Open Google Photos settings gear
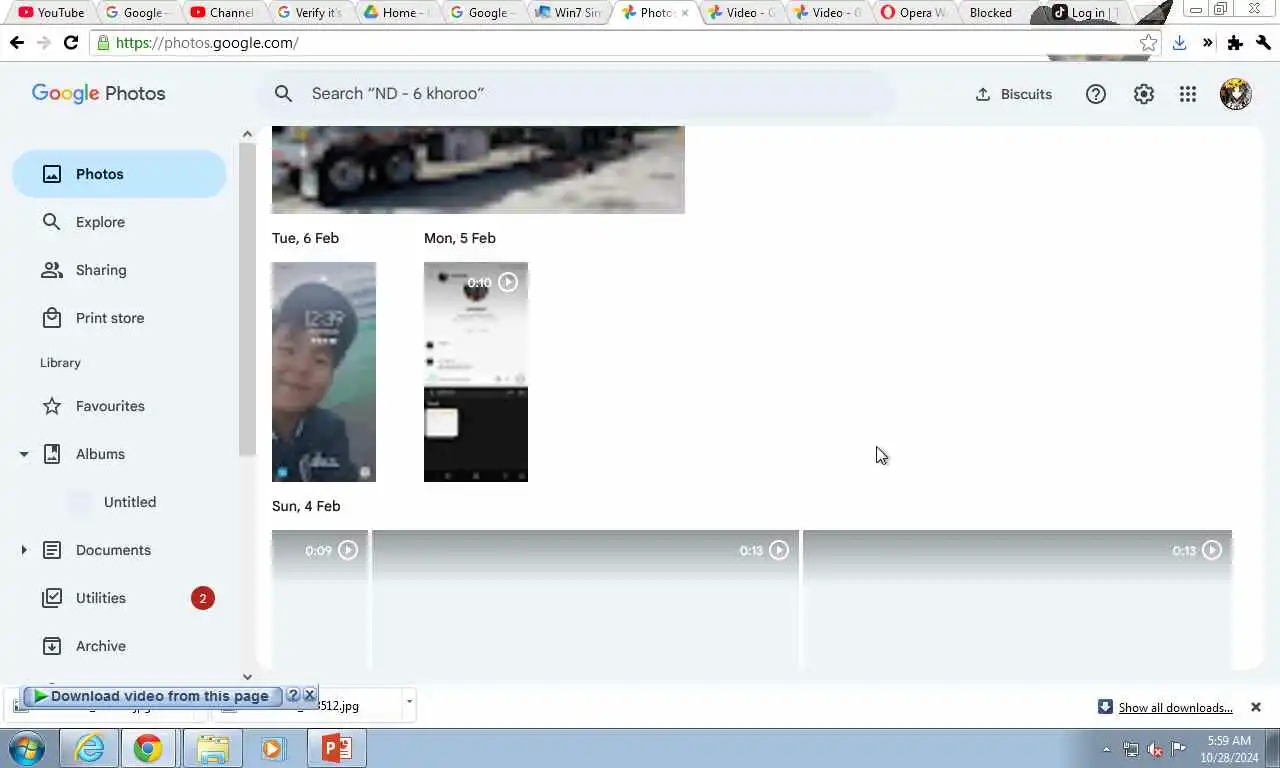The height and width of the screenshot is (768, 1280). (1144, 94)
